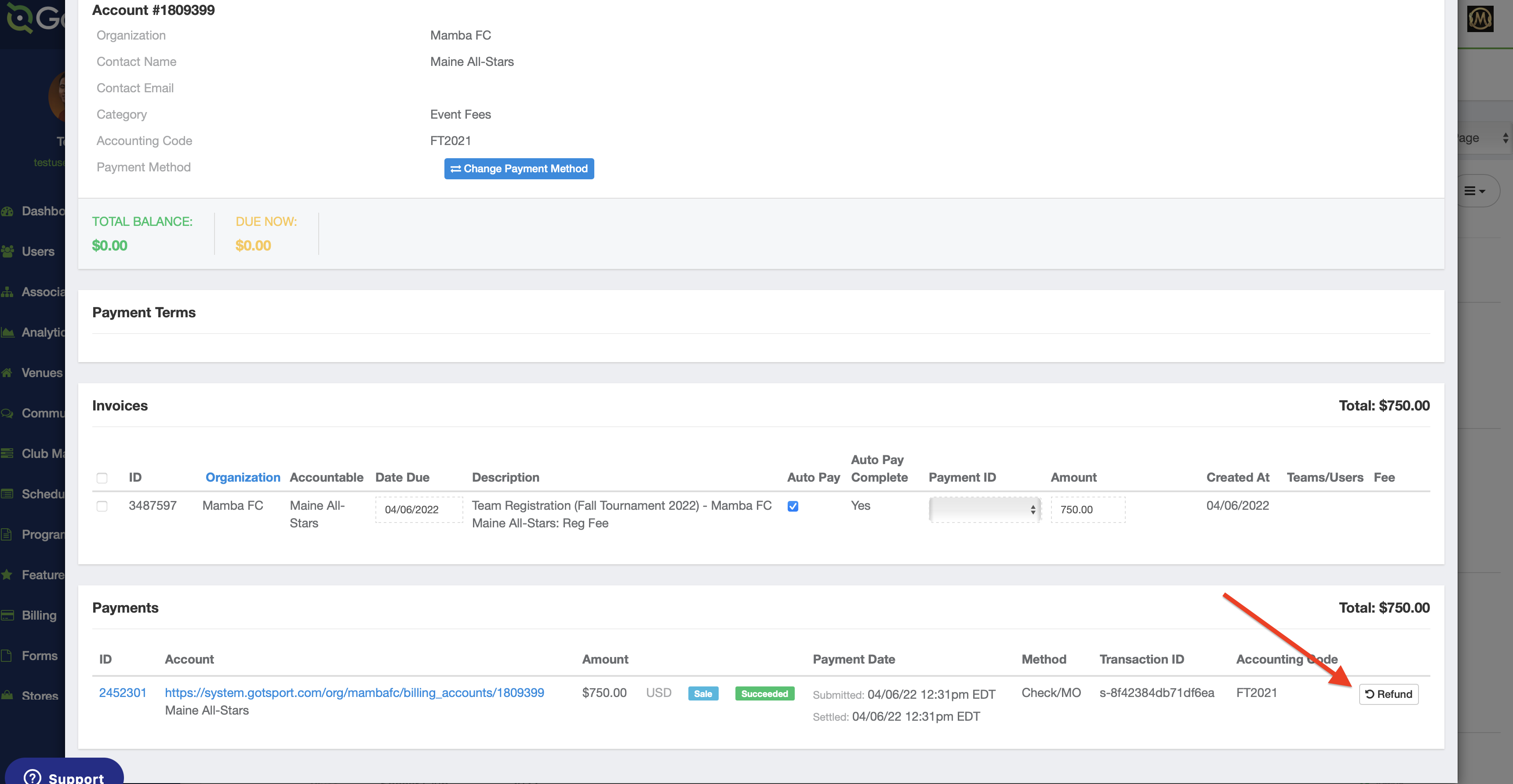Viewport: 1513px width, 784px height.
Task: Click the Account #1809399 heading
Action: click(153, 10)
